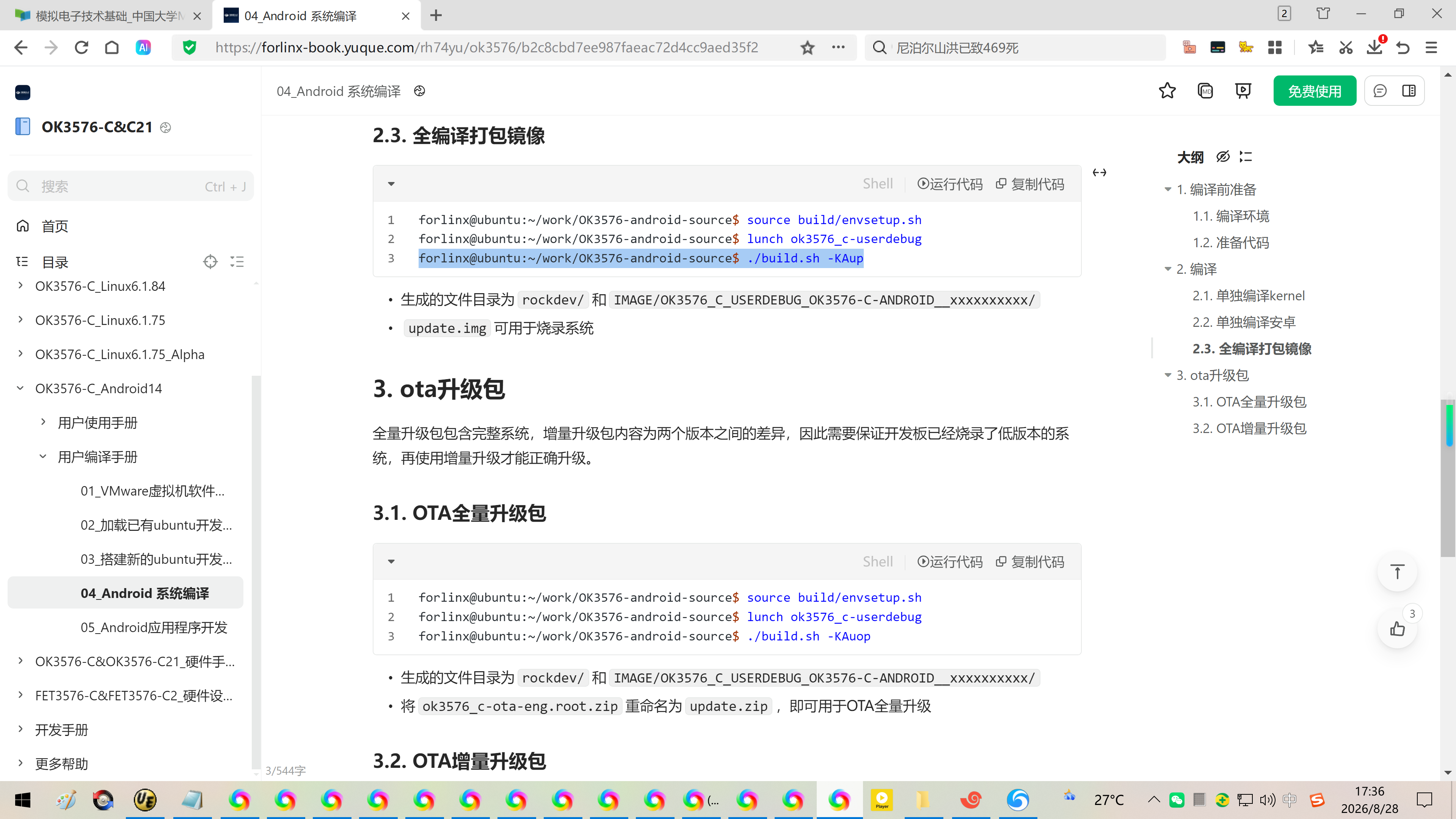Image resolution: width=1456 pixels, height=819 pixels.
Task: Open the 05_Android应用程序开发 document
Action: (x=154, y=628)
